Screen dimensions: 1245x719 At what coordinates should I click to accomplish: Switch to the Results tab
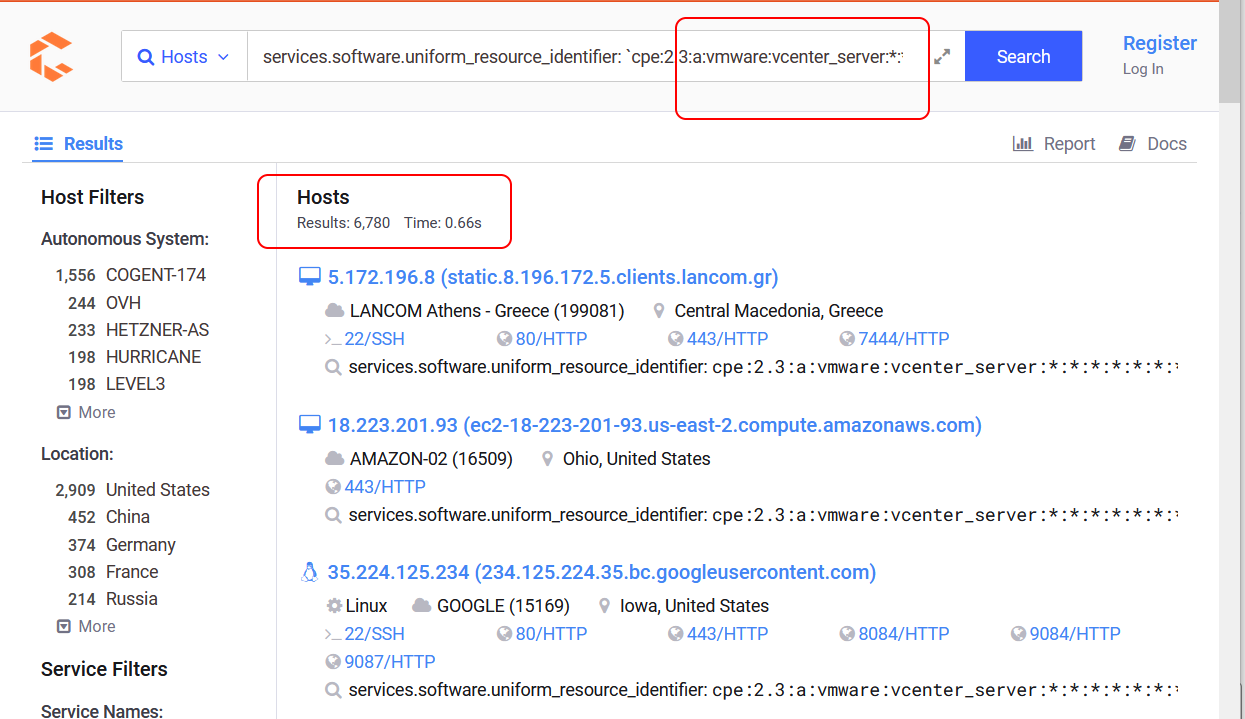click(78, 144)
